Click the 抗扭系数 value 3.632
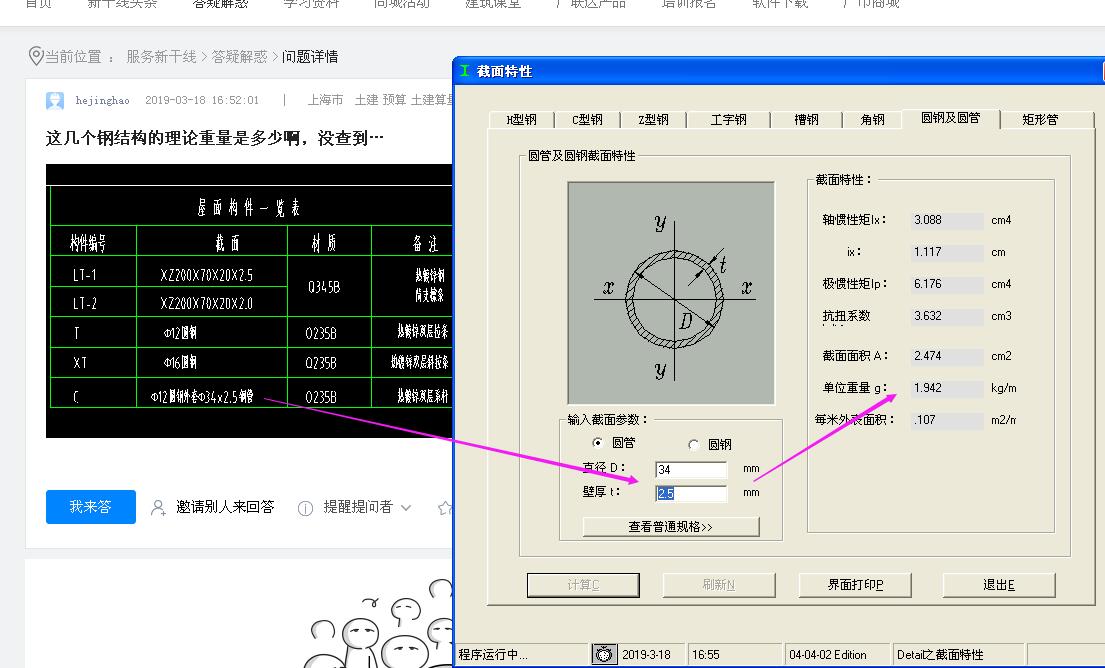The image size is (1105, 668). point(947,316)
